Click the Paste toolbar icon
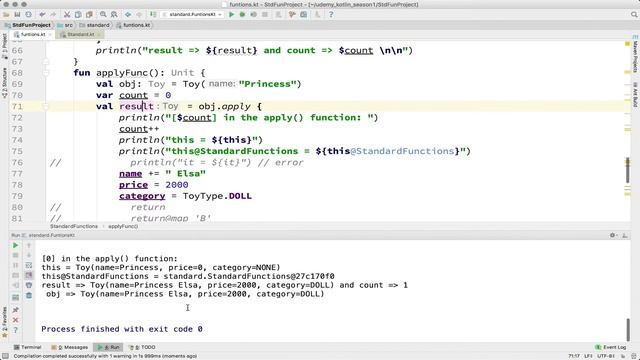The height and width of the screenshot is (360, 640). pos(89,15)
